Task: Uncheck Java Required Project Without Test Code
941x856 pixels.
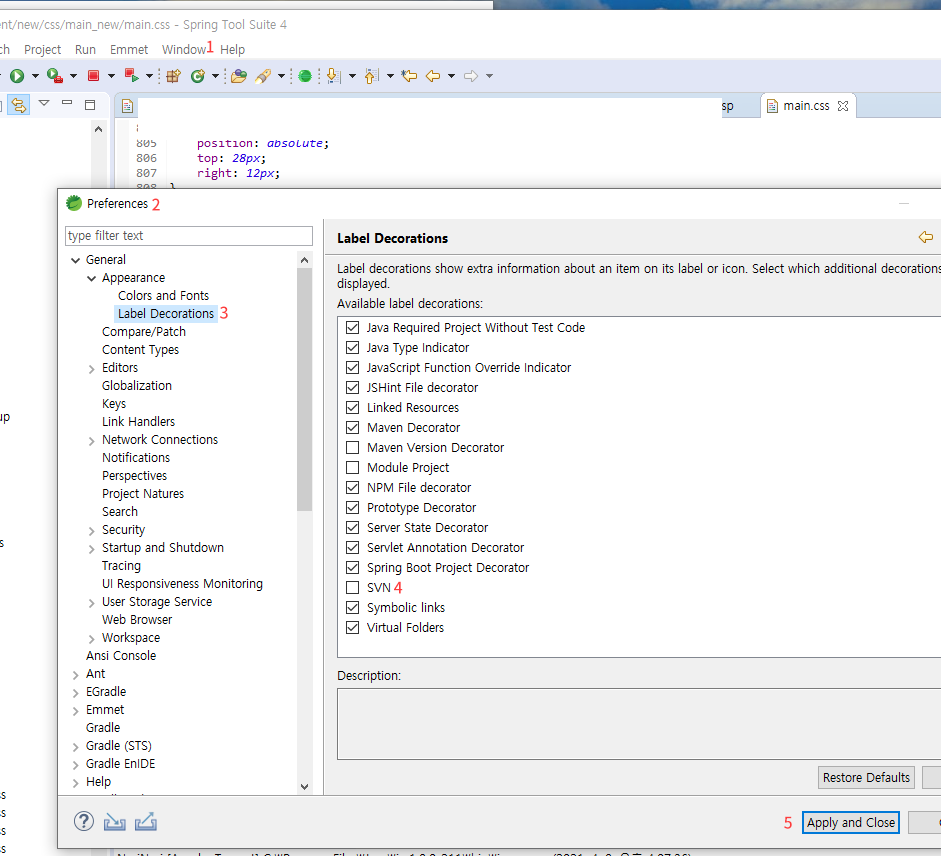Action: tap(352, 328)
